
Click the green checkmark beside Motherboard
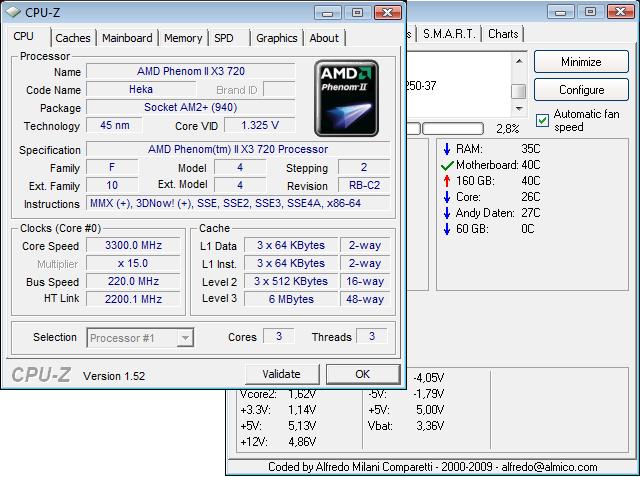446,165
